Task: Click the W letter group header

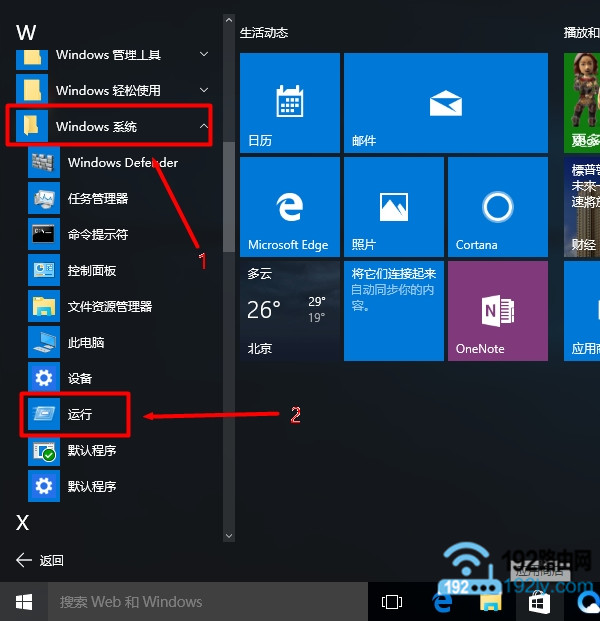Action: point(26,32)
